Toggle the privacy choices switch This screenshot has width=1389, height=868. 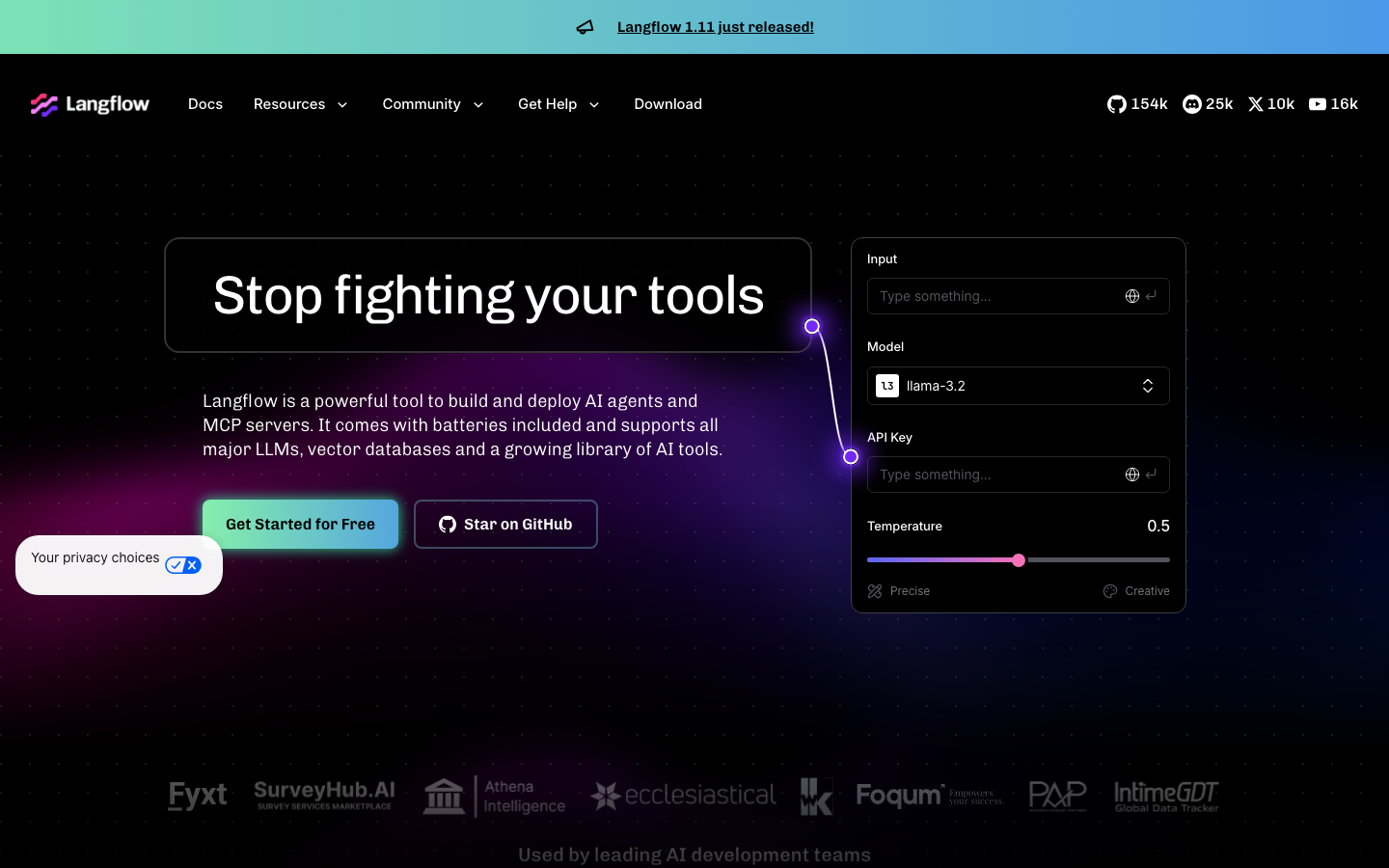(183, 565)
